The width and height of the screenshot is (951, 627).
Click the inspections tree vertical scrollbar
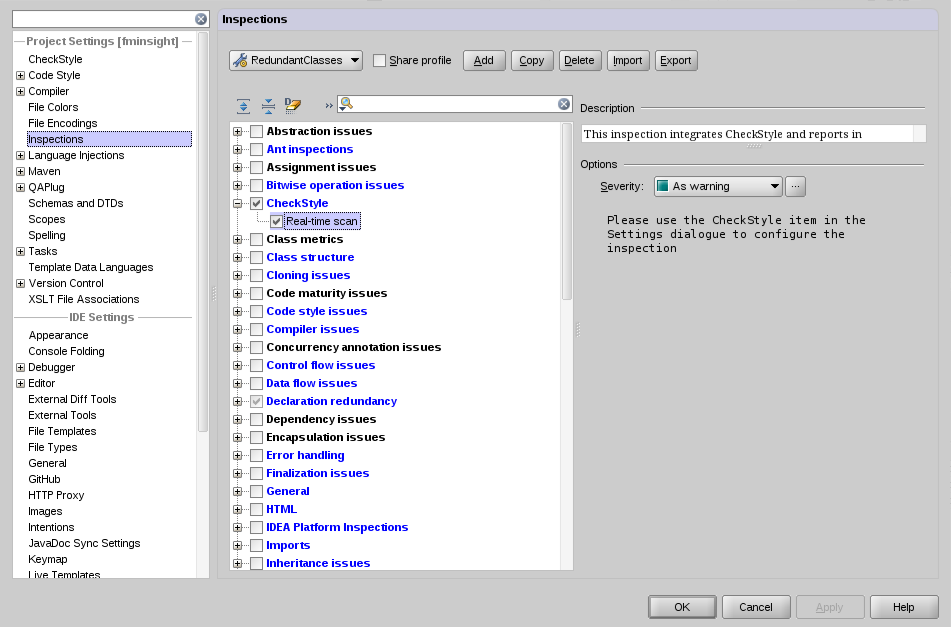567,212
